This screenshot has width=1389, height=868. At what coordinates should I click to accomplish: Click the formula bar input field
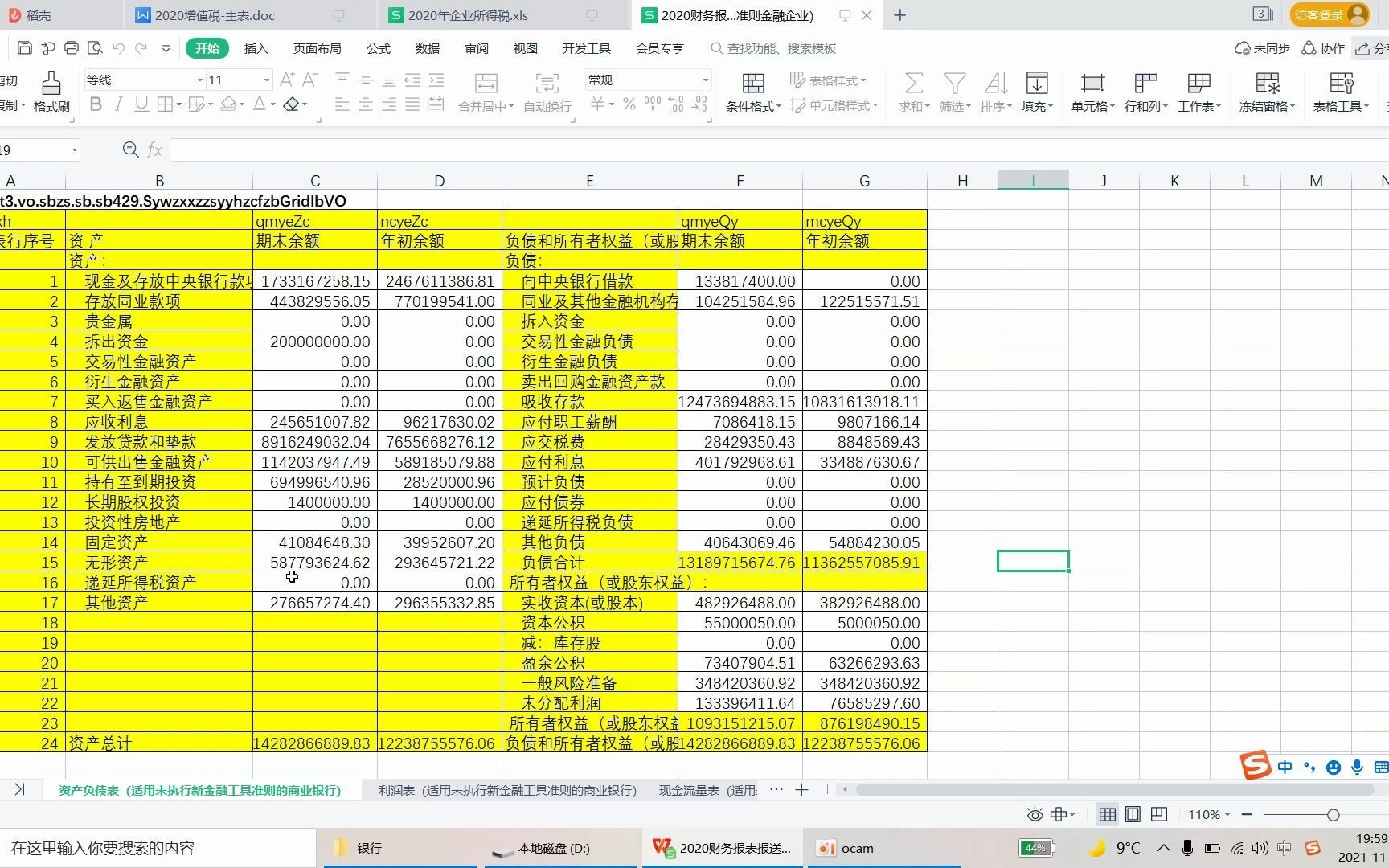point(779,149)
